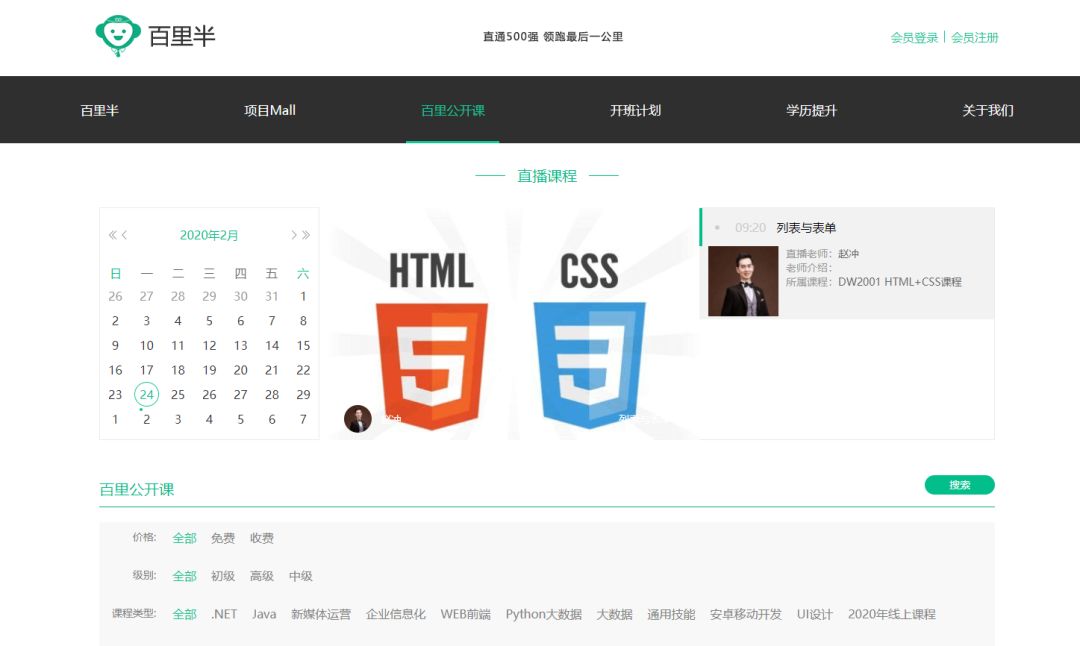Select date 11 in calendar
This screenshot has width=1080, height=646.
[x=178, y=346]
